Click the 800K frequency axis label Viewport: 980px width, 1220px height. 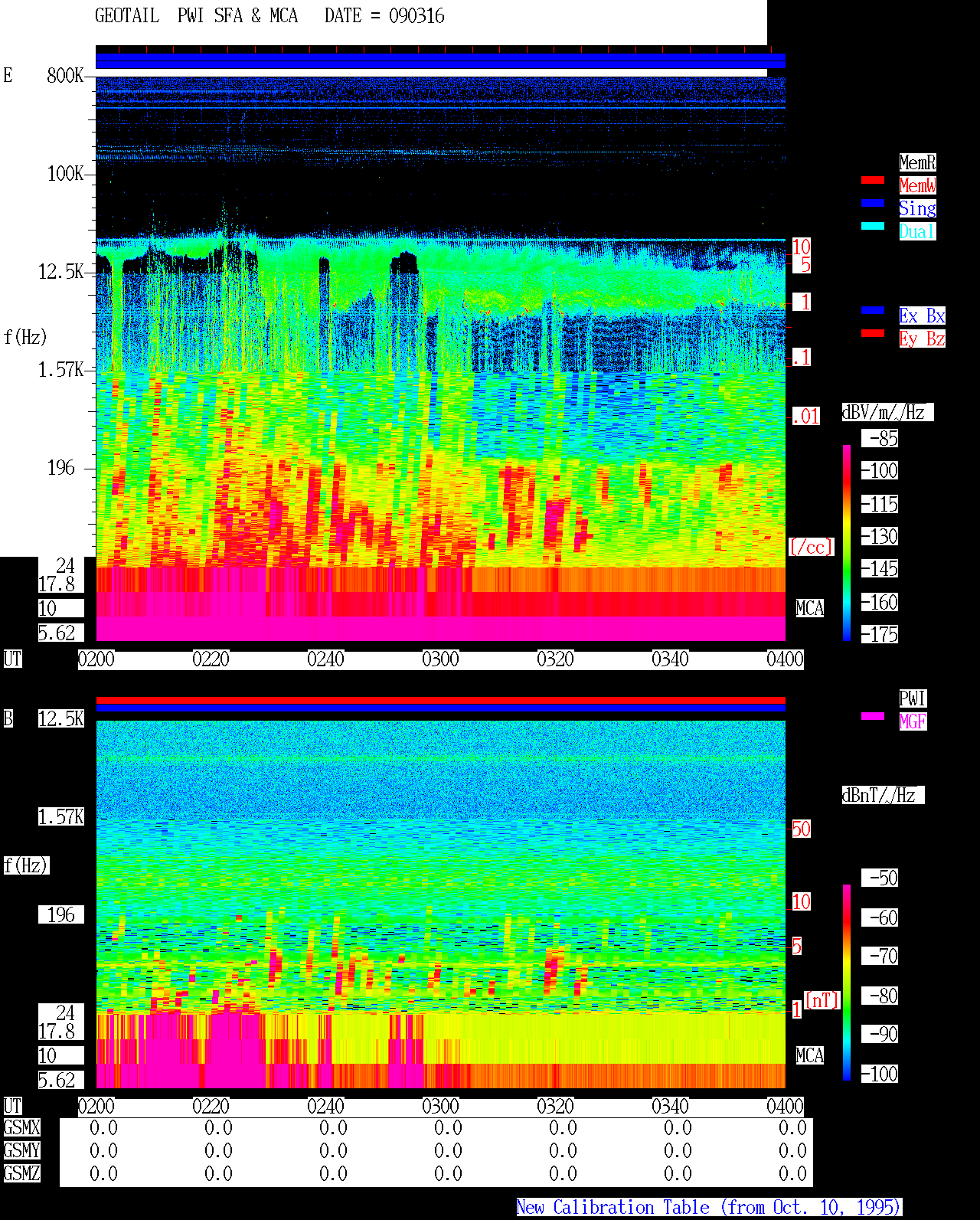click(x=65, y=75)
